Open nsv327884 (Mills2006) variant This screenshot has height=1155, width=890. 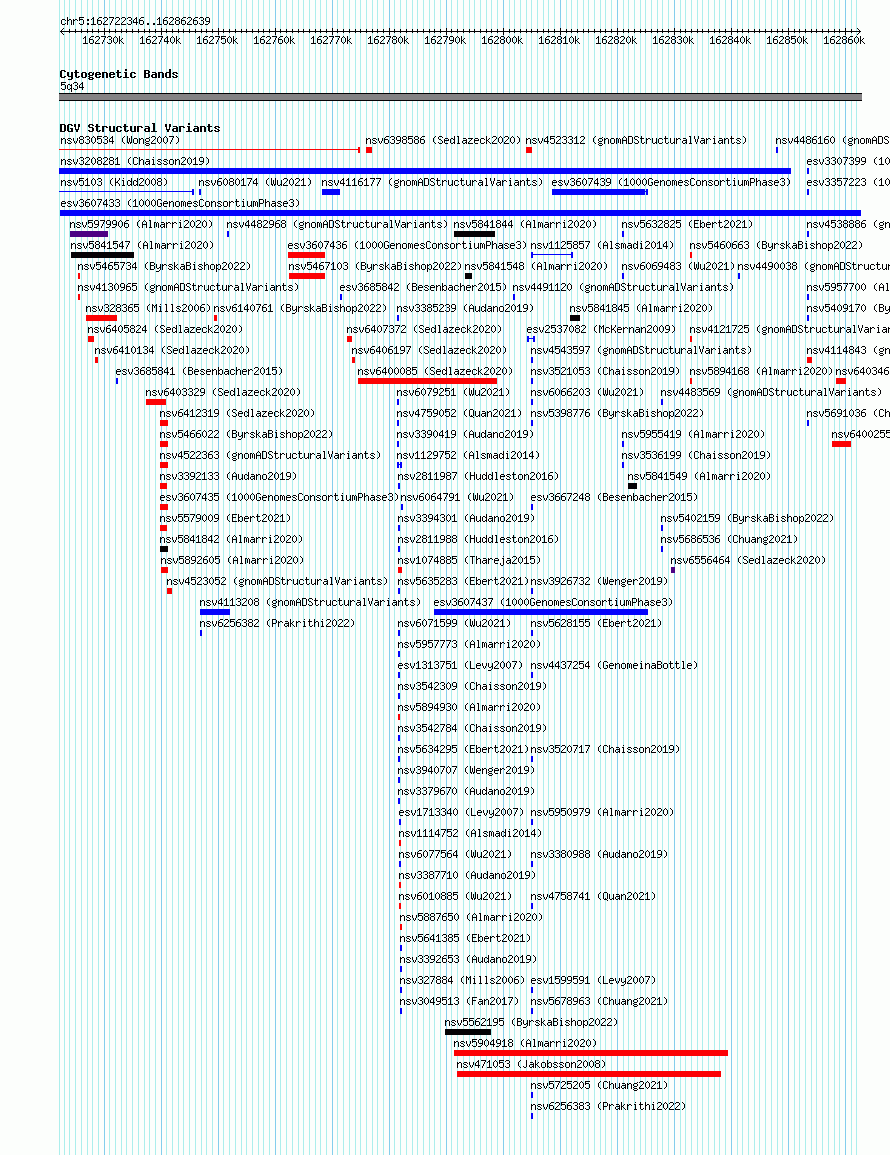coord(463,980)
